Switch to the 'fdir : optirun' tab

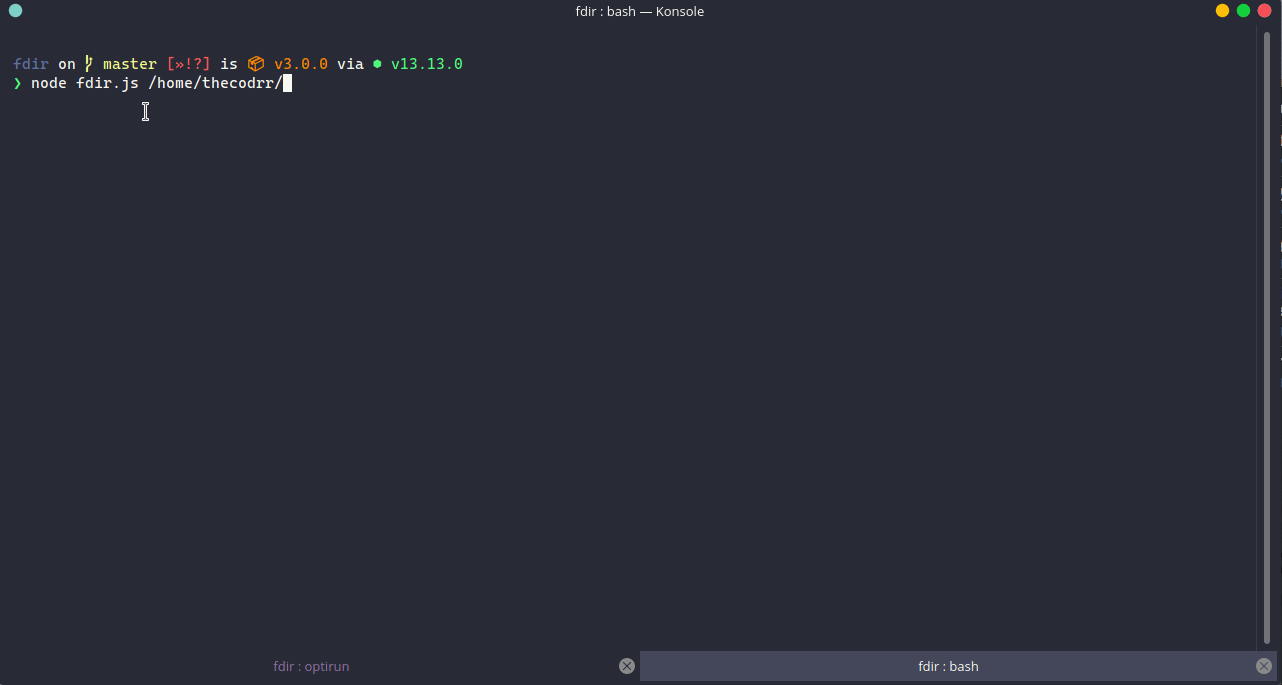311,666
